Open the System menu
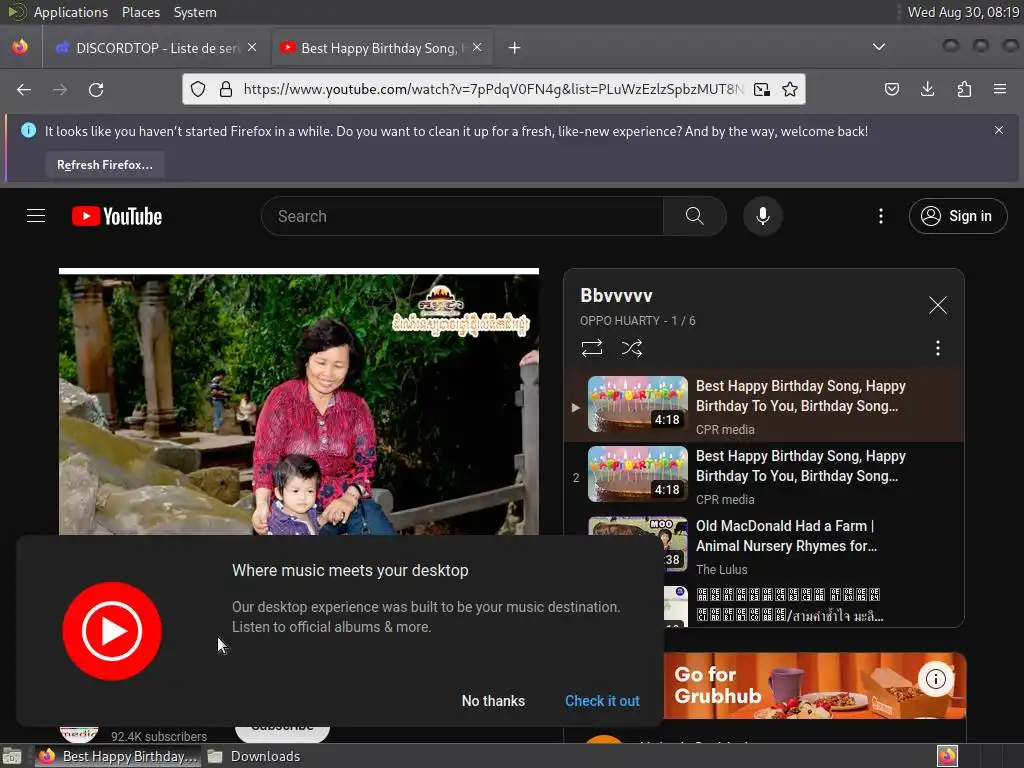Image resolution: width=1024 pixels, height=768 pixels. pyautogui.click(x=195, y=12)
